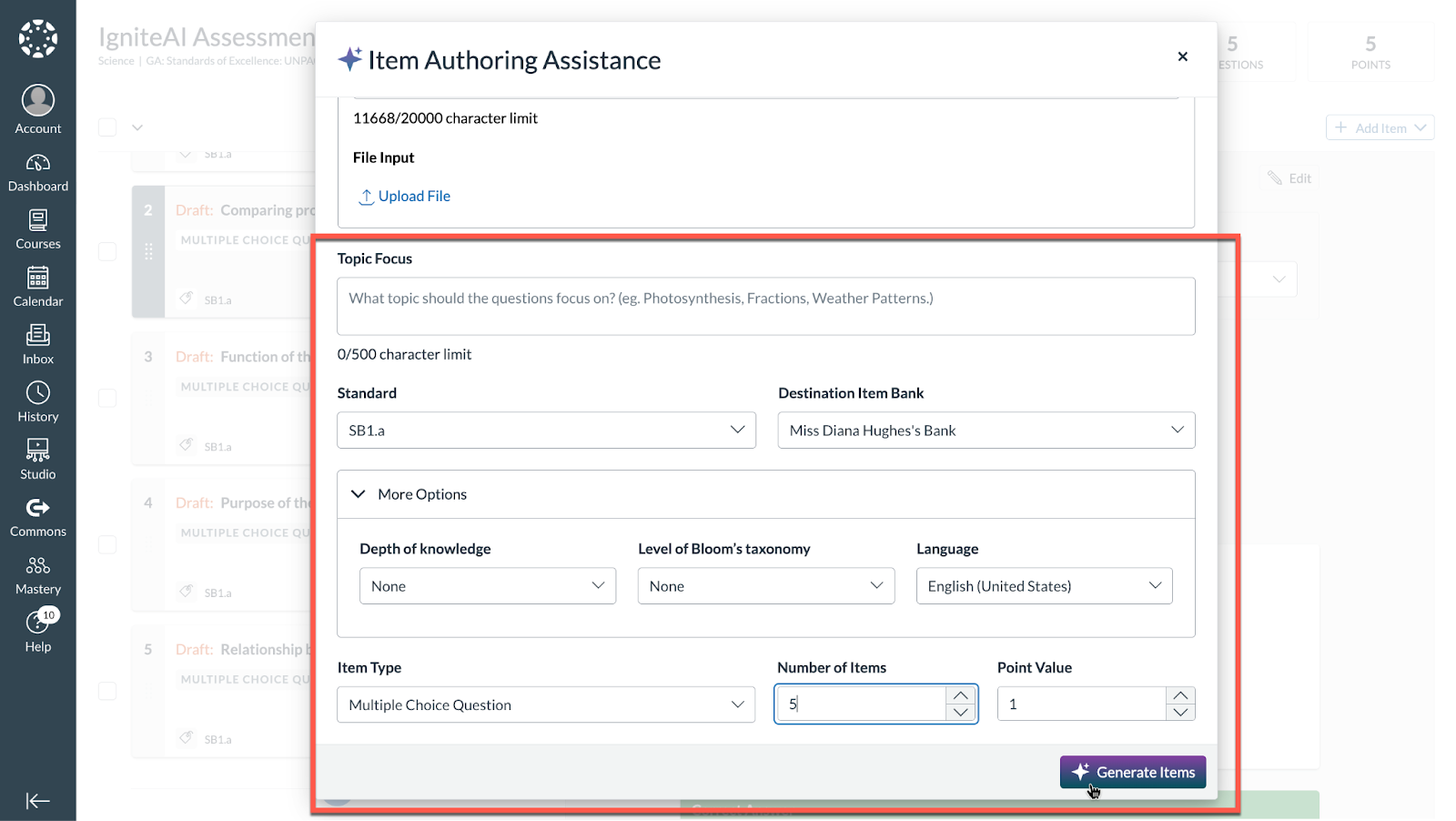Image resolution: width=1456 pixels, height=821 pixels.
Task: Open the Mastery section
Action: point(38,575)
